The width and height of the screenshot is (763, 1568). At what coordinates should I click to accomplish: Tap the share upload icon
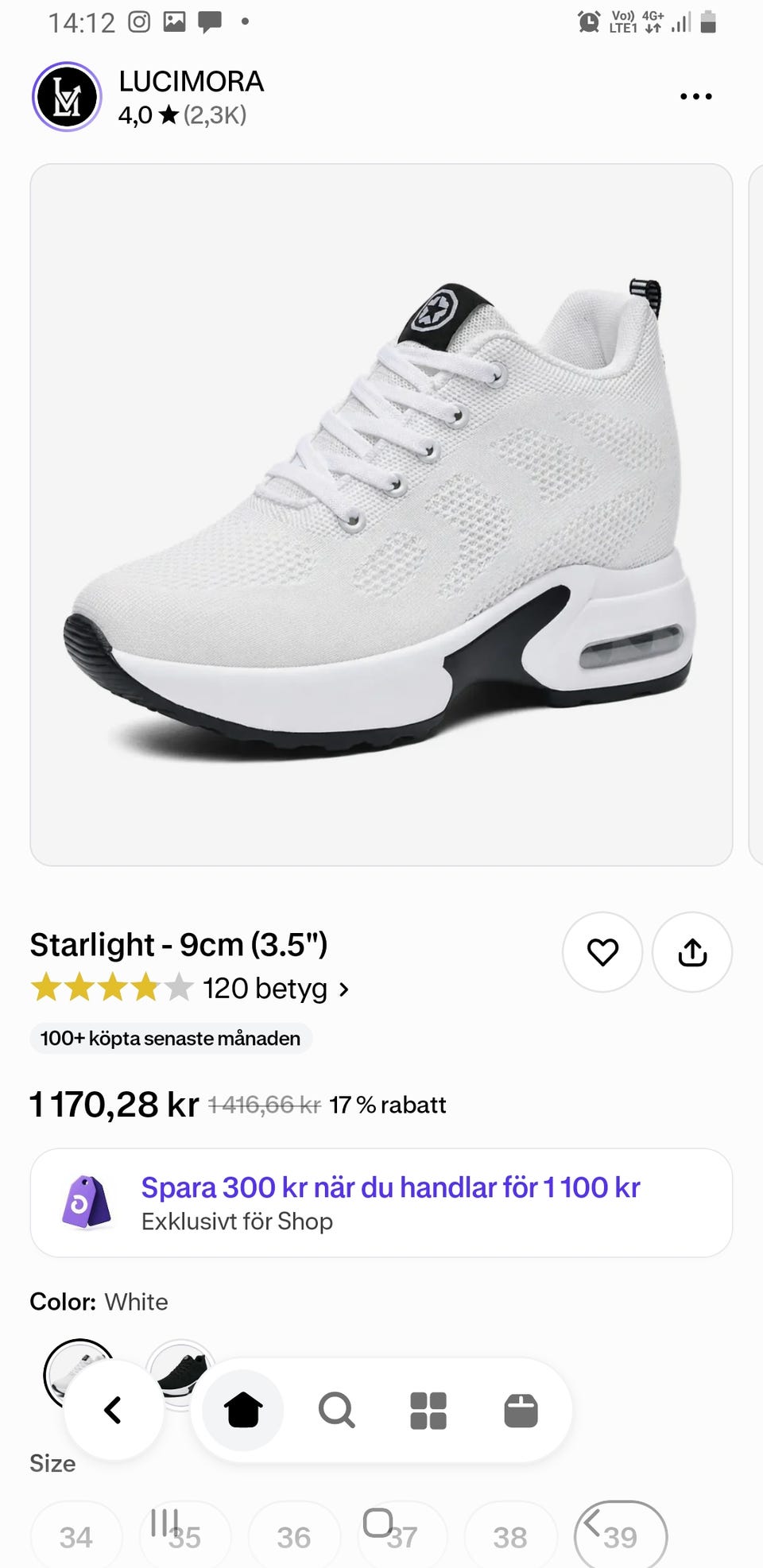click(692, 952)
